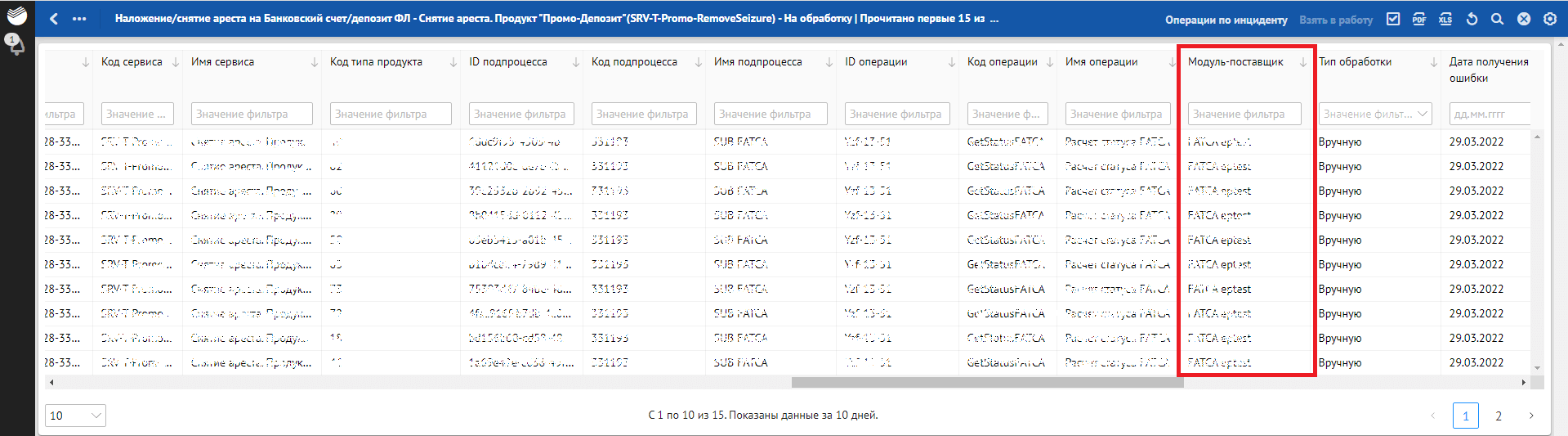Click the 'Имя сервиса' filter input field
The width and height of the screenshot is (1568, 436).
(252, 115)
